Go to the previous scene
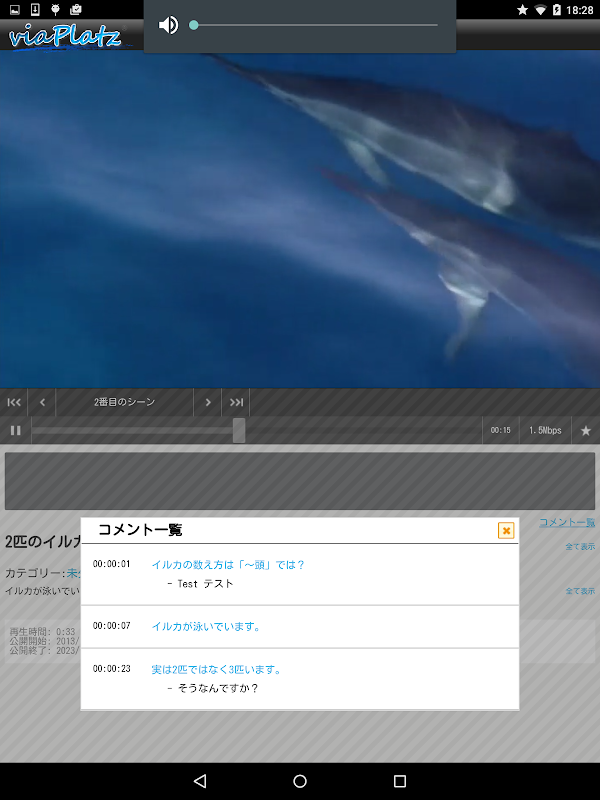 42,402
